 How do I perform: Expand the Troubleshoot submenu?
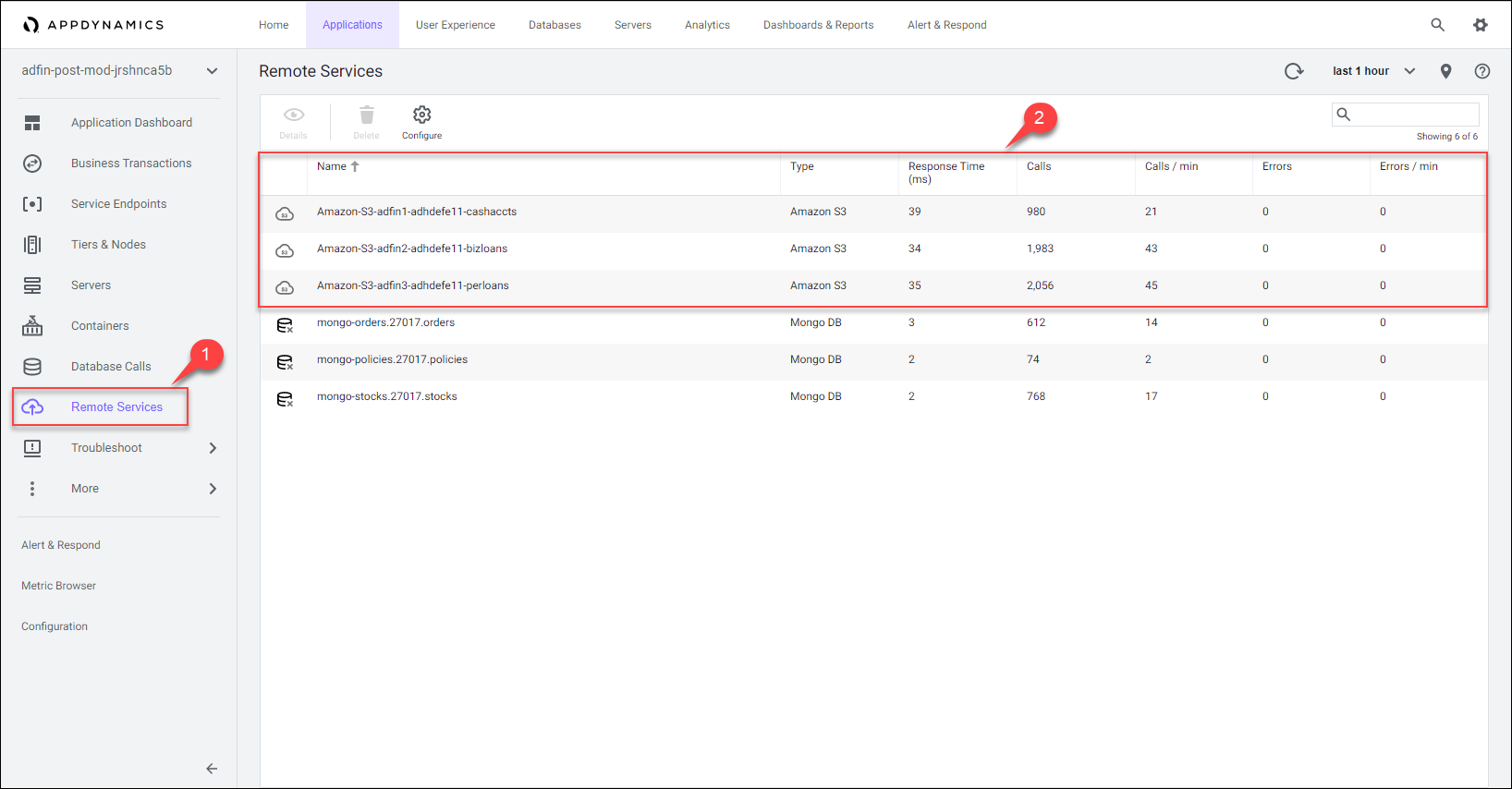pyautogui.click(x=213, y=448)
